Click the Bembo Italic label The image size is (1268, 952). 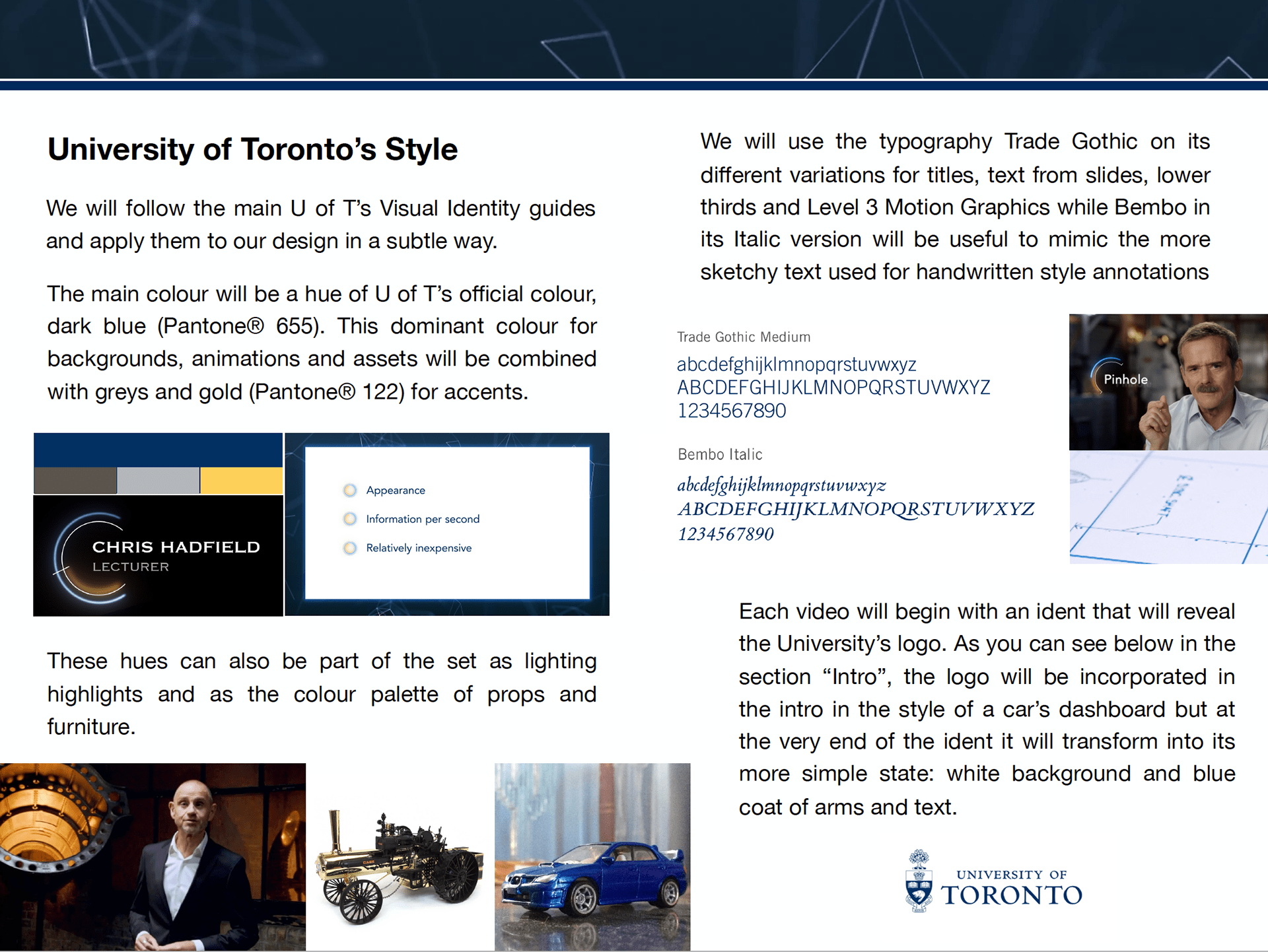coord(719,454)
